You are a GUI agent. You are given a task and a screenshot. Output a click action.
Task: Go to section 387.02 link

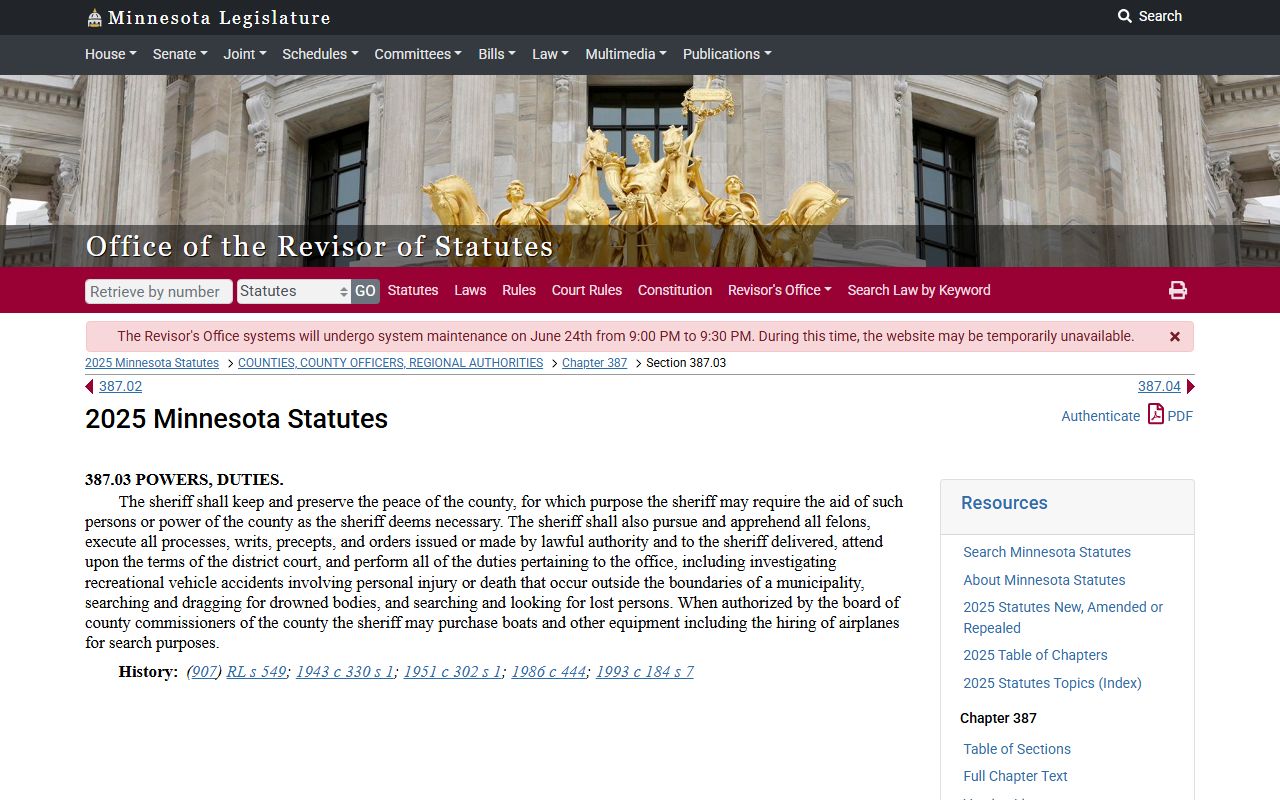(x=120, y=386)
